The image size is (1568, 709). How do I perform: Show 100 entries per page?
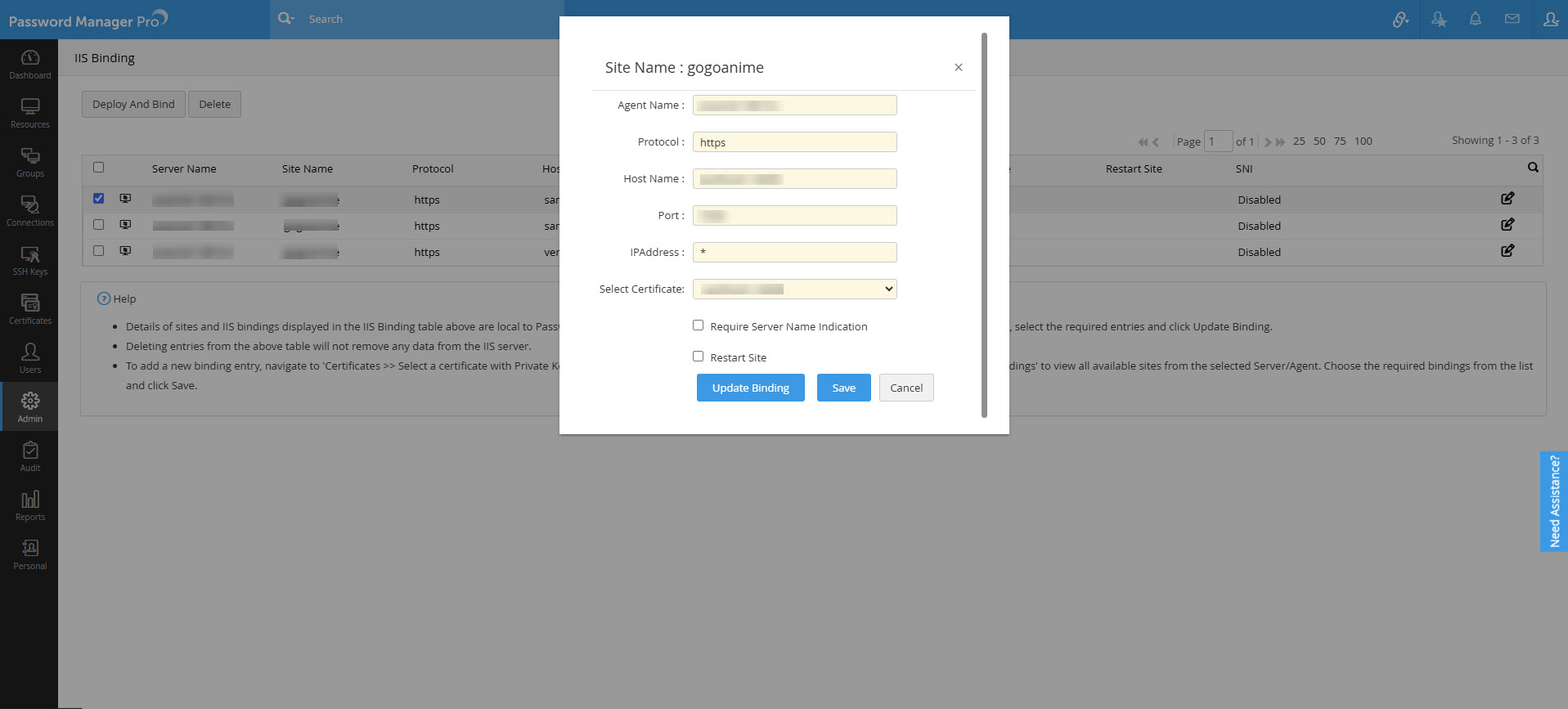click(x=1363, y=141)
